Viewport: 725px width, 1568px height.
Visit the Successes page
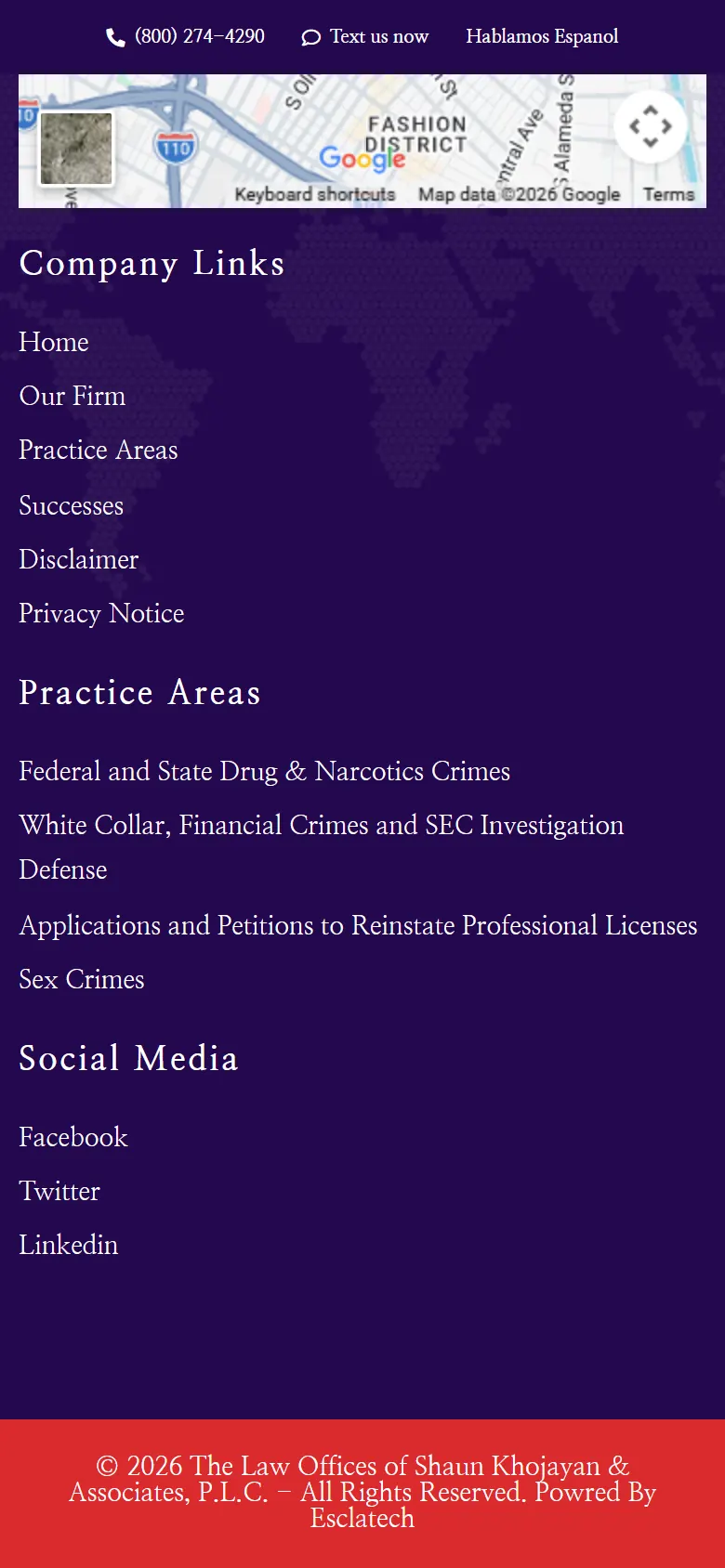72,505
